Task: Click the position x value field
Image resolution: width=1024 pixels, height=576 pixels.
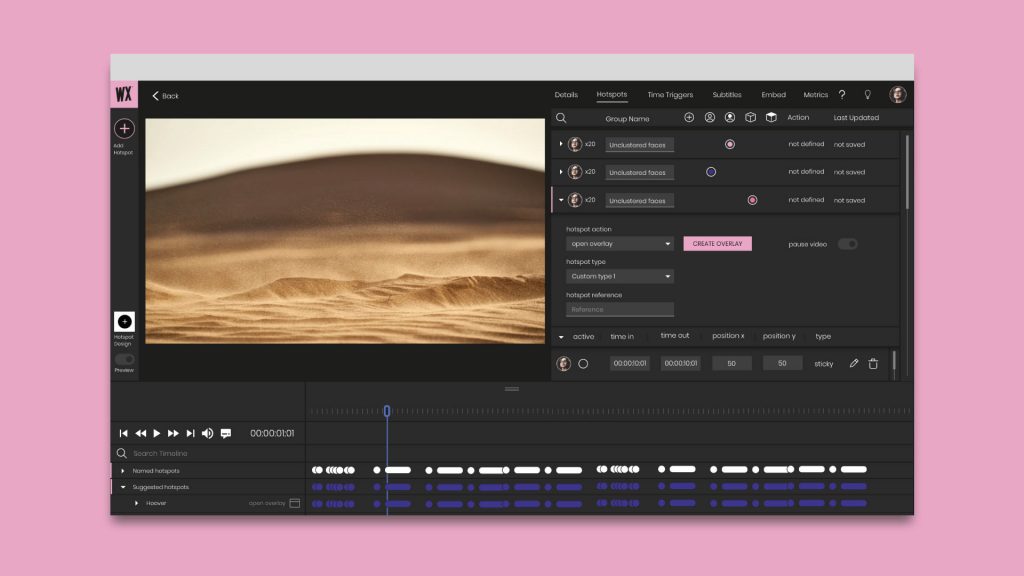Action: pos(731,363)
